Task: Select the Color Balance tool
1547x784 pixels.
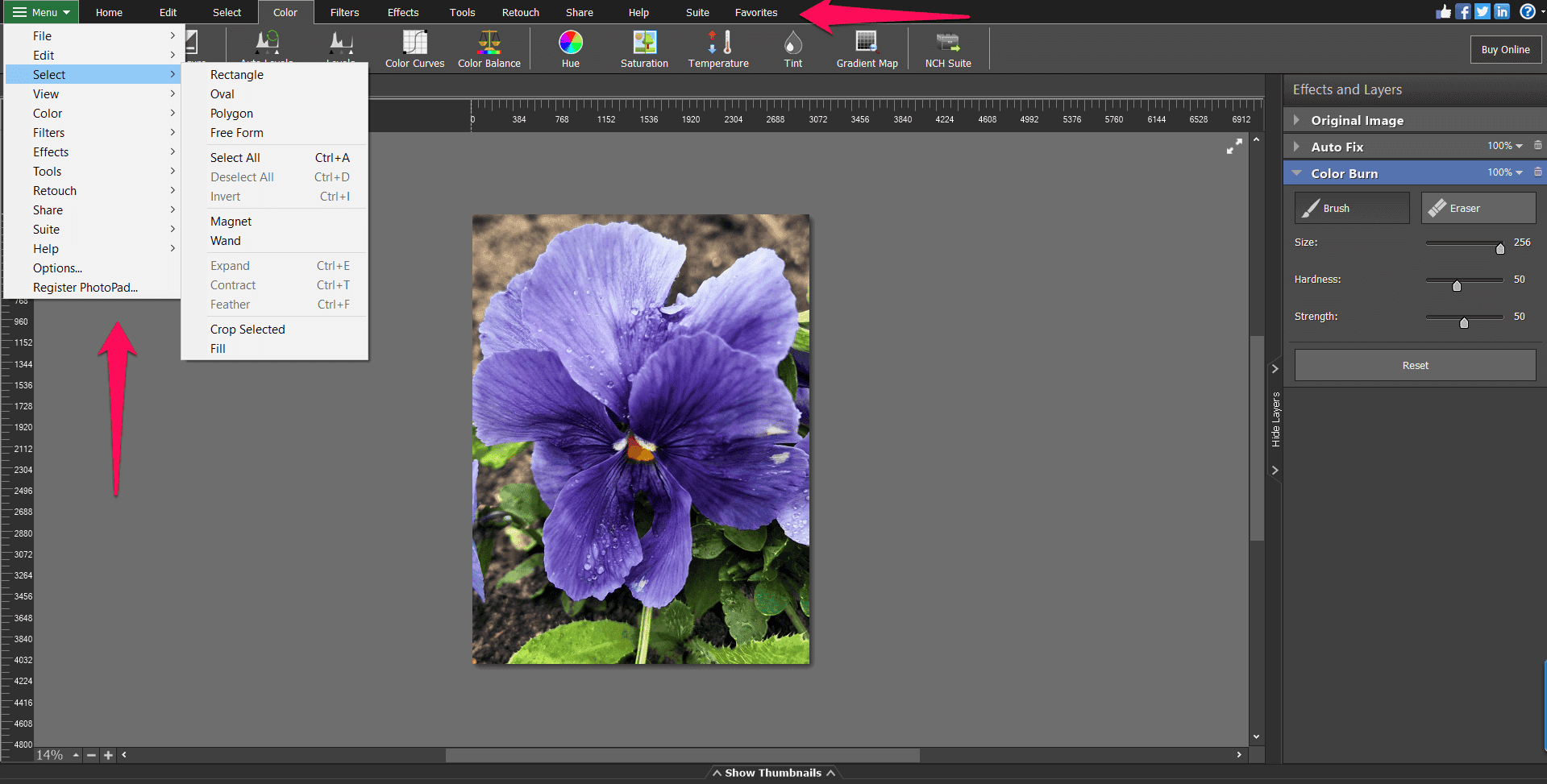Action: tap(489, 48)
